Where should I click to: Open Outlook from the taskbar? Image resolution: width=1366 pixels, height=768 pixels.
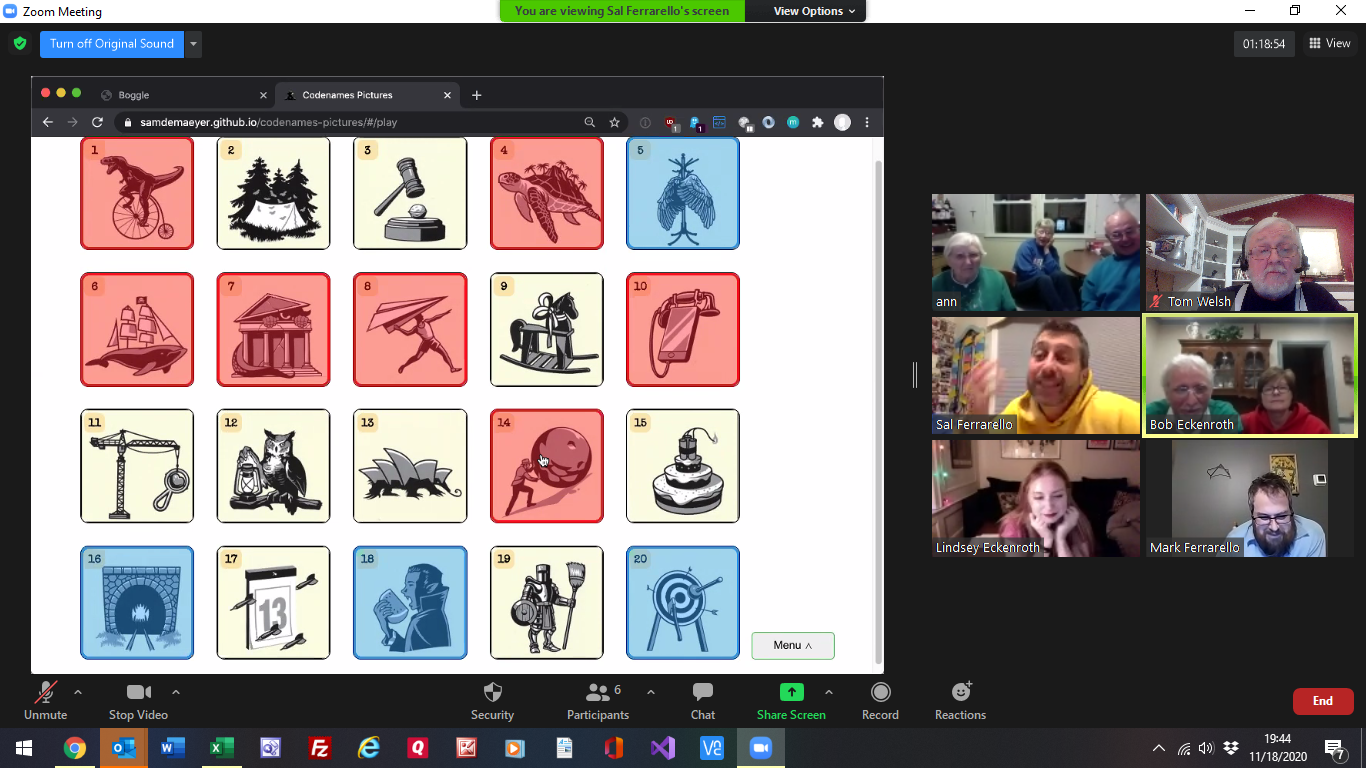(124, 748)
